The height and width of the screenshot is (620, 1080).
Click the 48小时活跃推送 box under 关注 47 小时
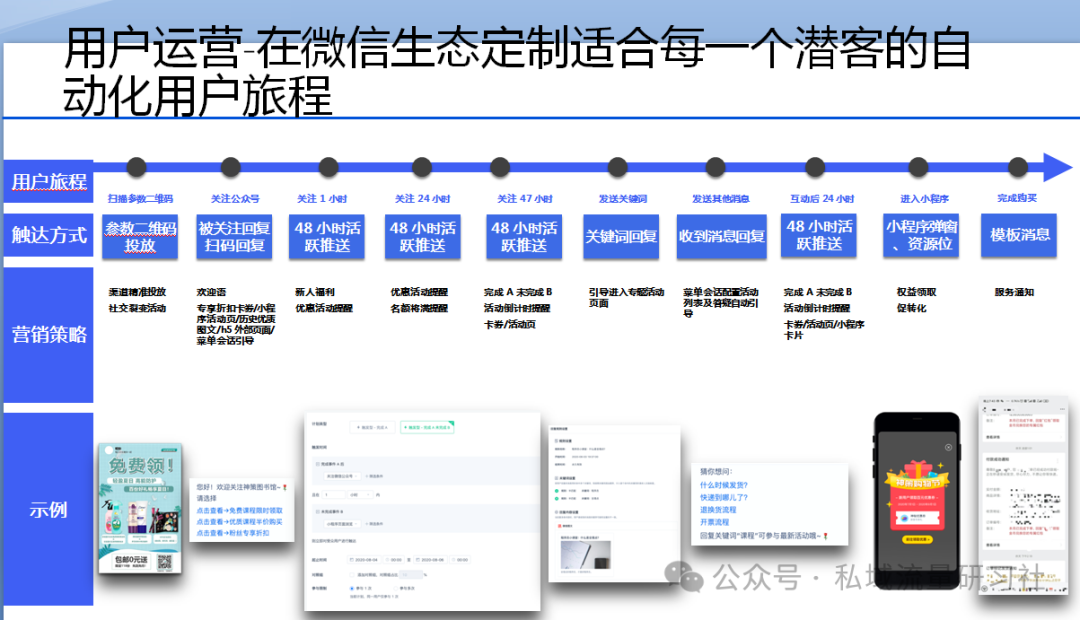pyautogui.click(x=523, y=236)
